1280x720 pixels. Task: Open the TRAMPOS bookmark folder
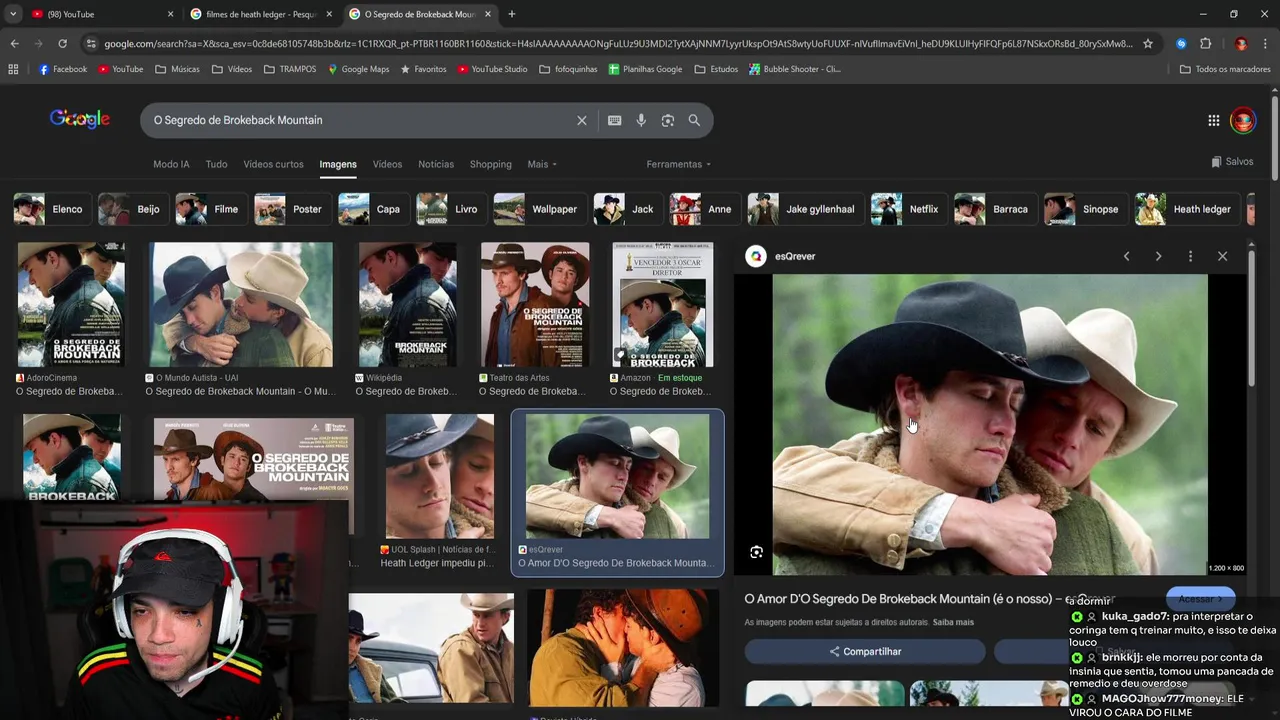[x=290, y=69]
